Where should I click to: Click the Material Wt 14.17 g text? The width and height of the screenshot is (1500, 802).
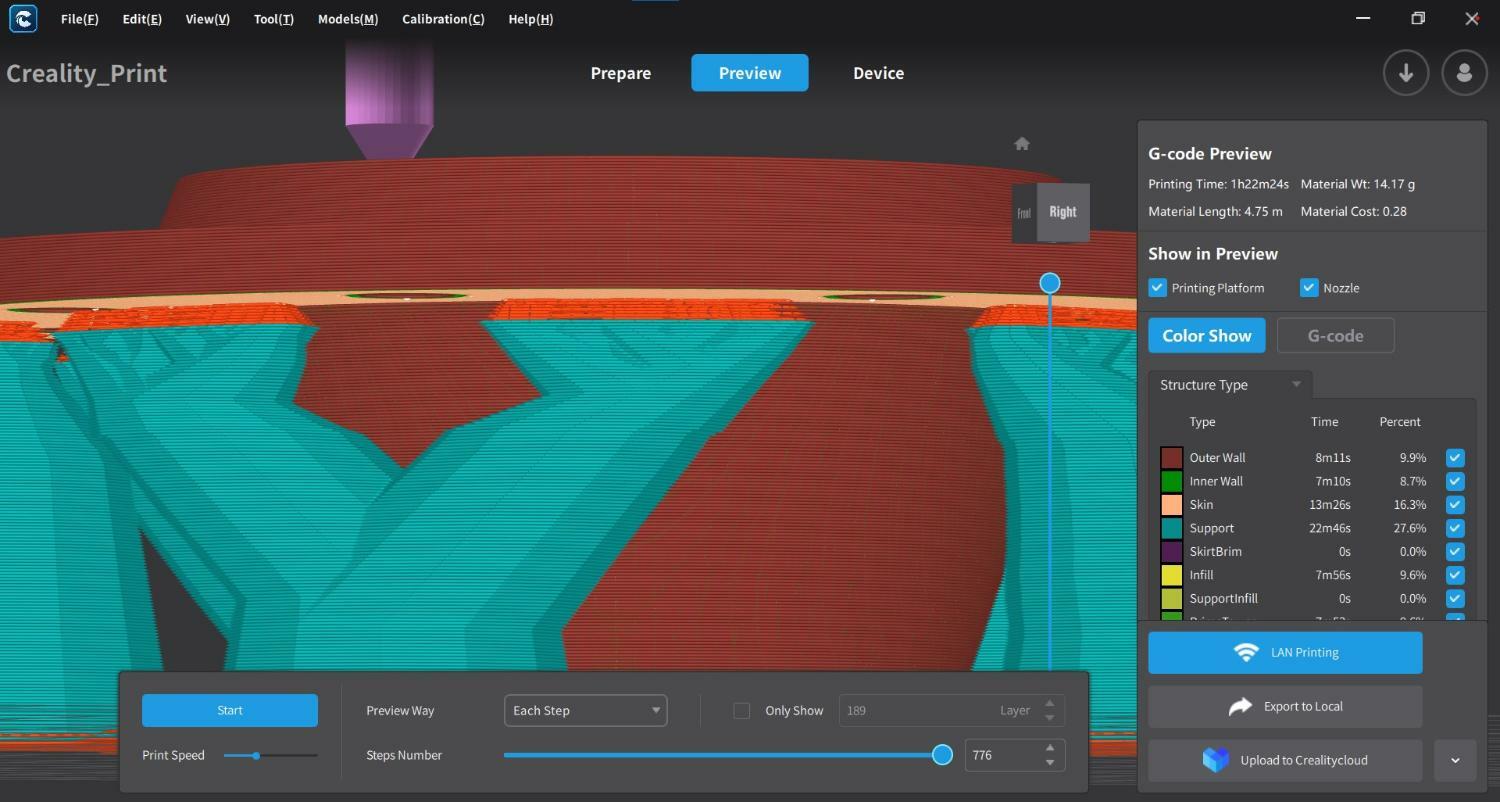tap(1357, 184)
